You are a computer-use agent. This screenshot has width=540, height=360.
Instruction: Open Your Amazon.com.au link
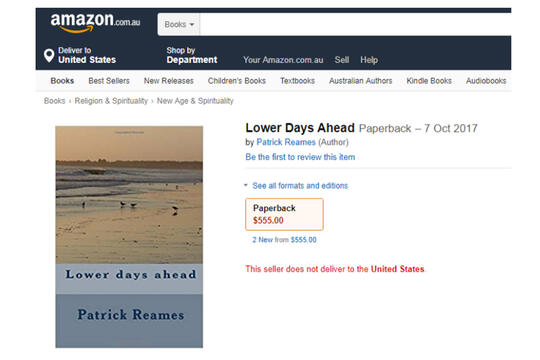coord(283,60)
